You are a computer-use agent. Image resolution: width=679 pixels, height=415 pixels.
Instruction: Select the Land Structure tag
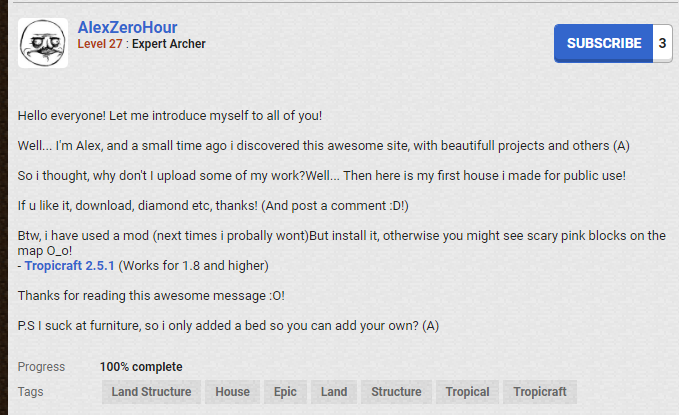click(152, 392)
